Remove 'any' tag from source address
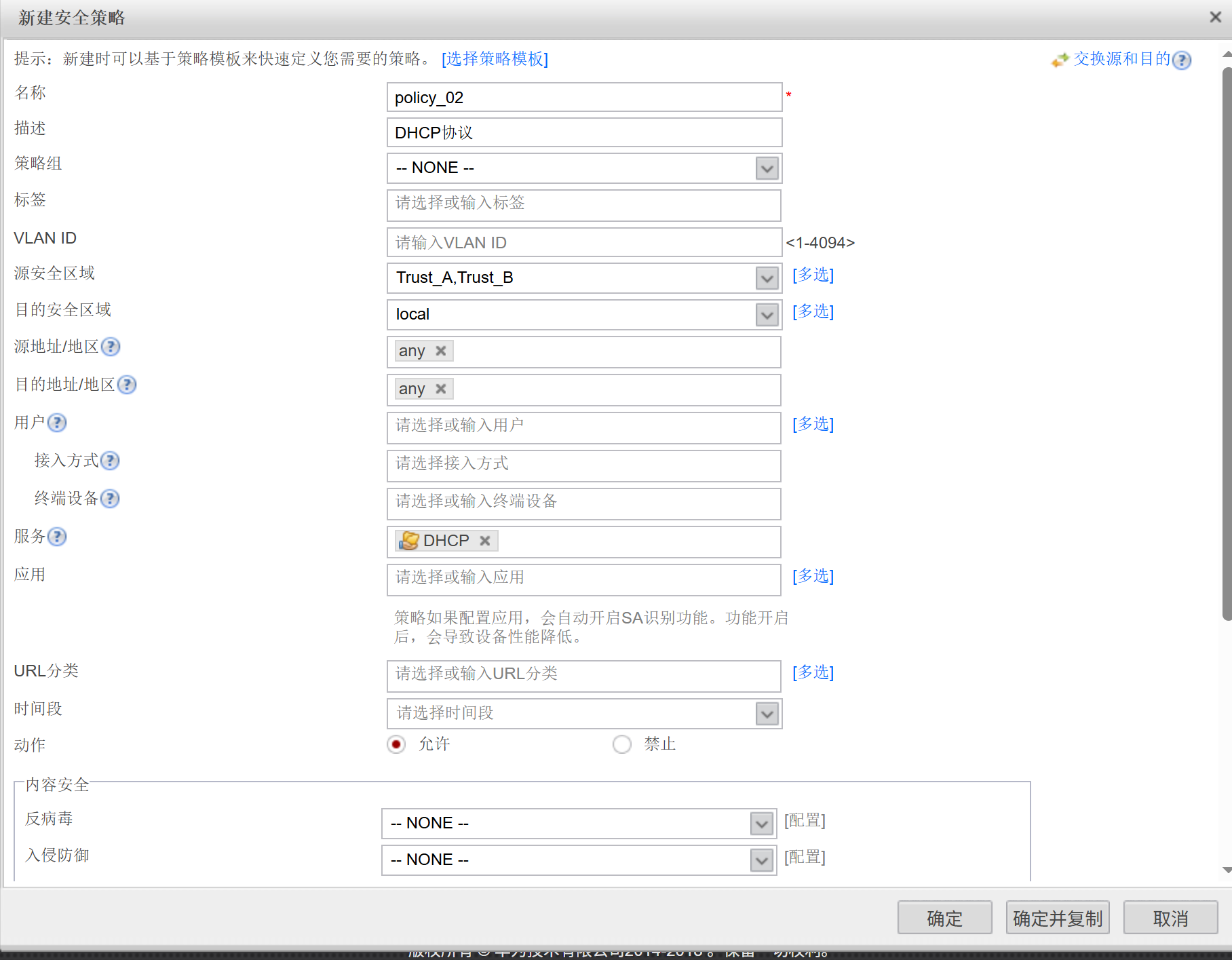 click(x=441, y=351)
